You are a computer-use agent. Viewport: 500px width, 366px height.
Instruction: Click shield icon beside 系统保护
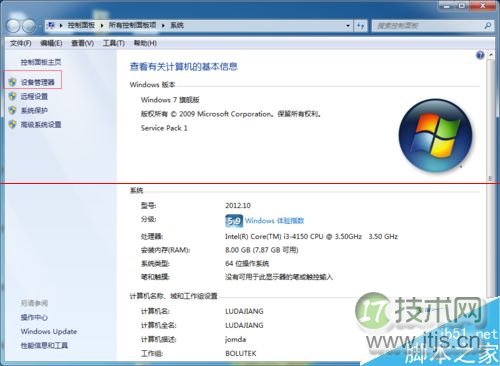tap(13, 110)
